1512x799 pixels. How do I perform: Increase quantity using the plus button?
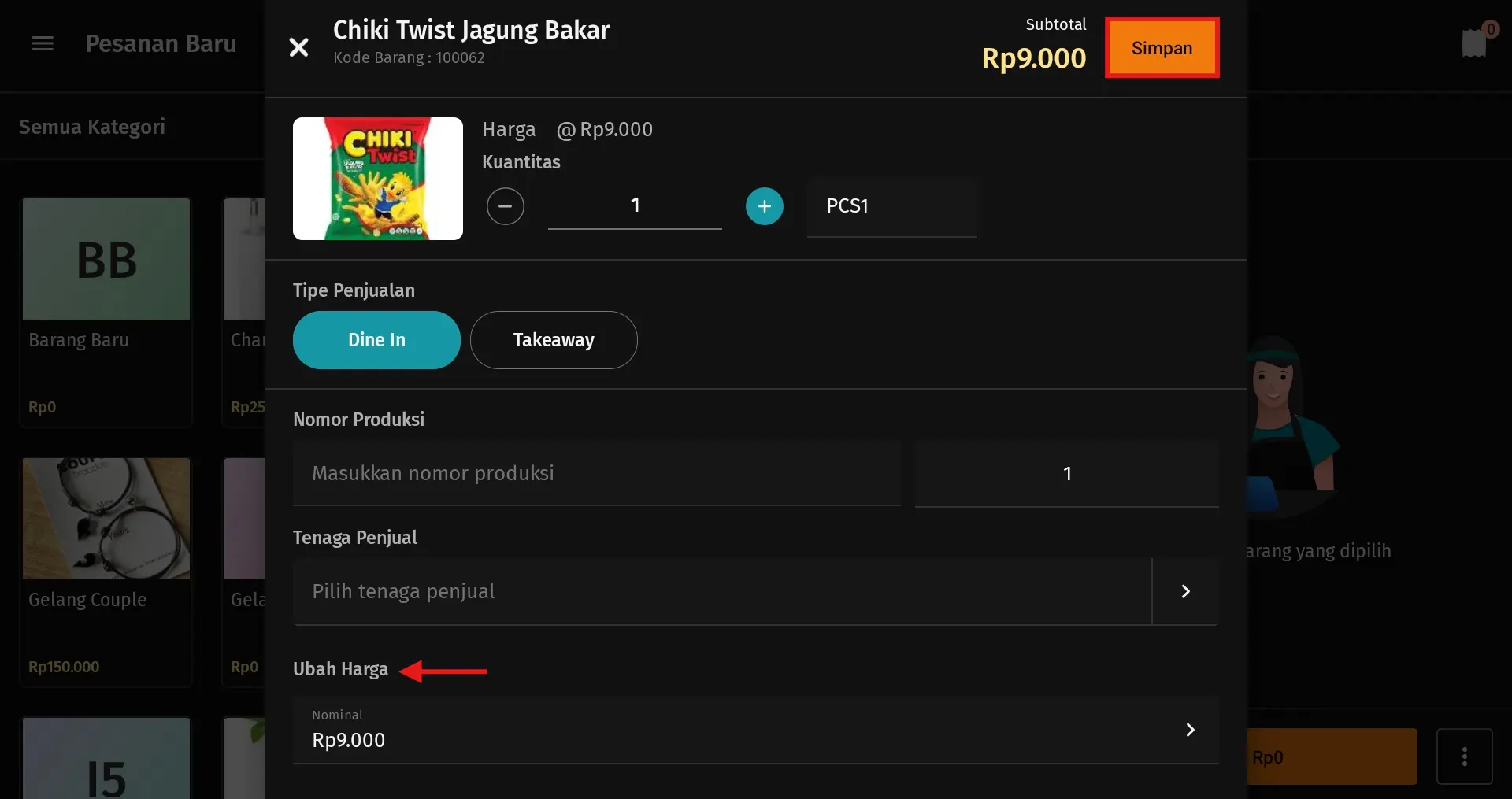coord(764,205)
